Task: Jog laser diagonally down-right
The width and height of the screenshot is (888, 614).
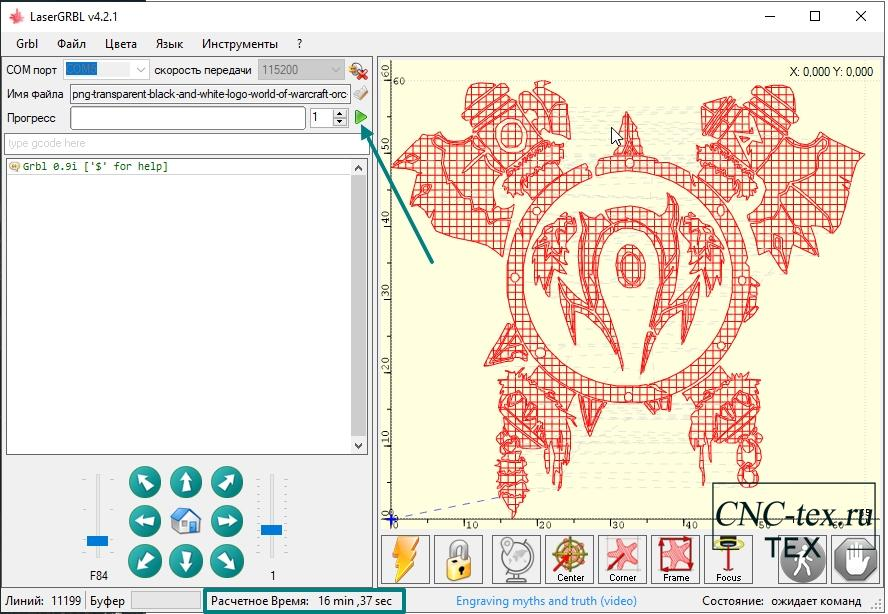Action: click(227, 560)
